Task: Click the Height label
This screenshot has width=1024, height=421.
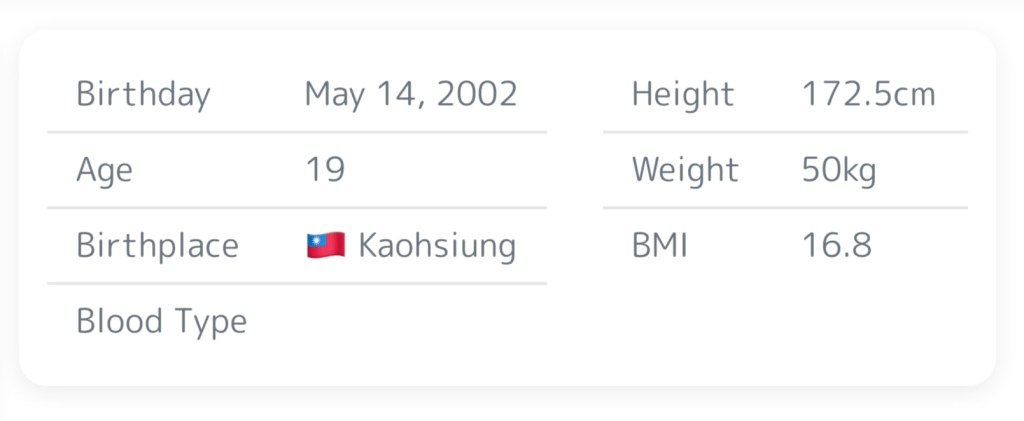Action: pyautogui.click(x=682, y=95)
